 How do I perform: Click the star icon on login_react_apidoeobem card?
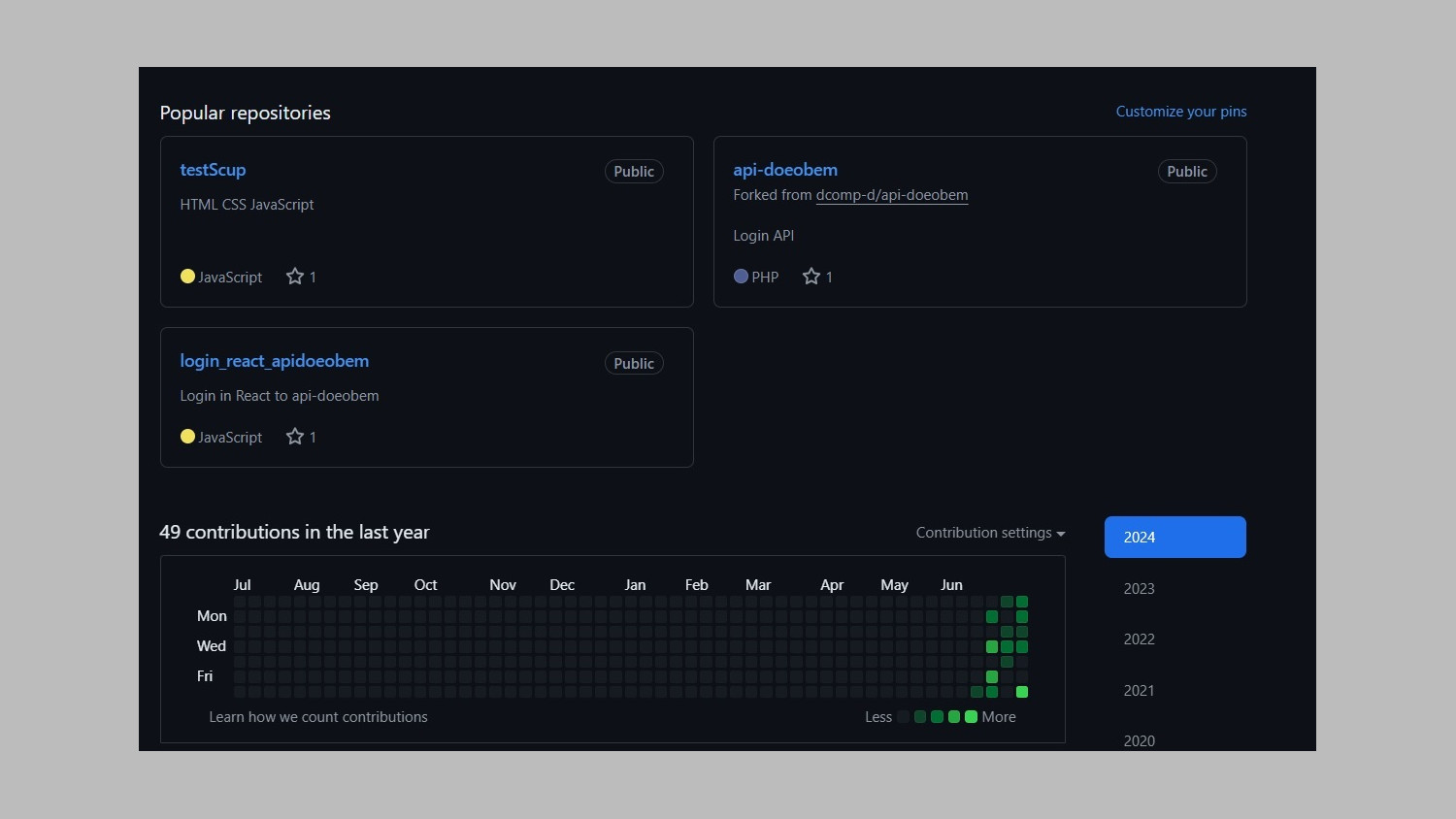[x=295, y=437]
